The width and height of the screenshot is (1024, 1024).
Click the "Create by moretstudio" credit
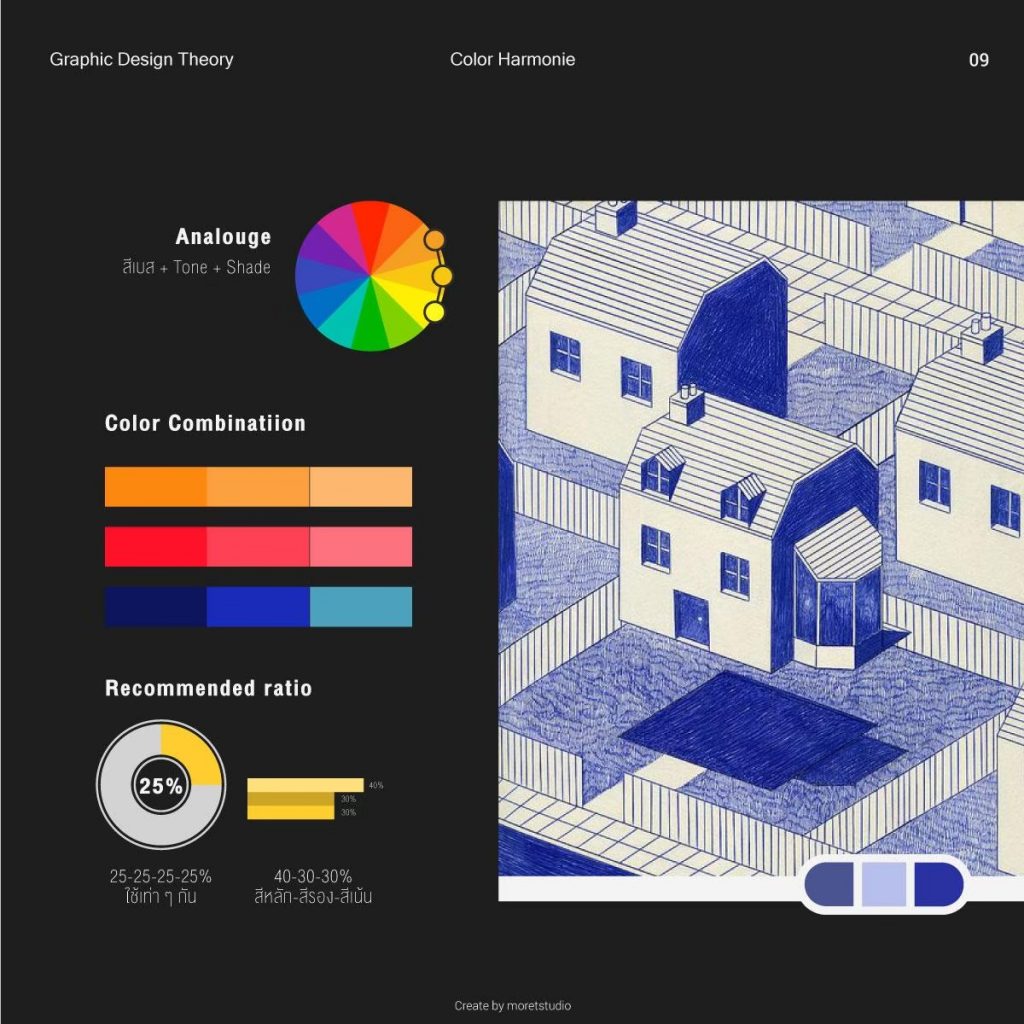tap(512, 1006)
